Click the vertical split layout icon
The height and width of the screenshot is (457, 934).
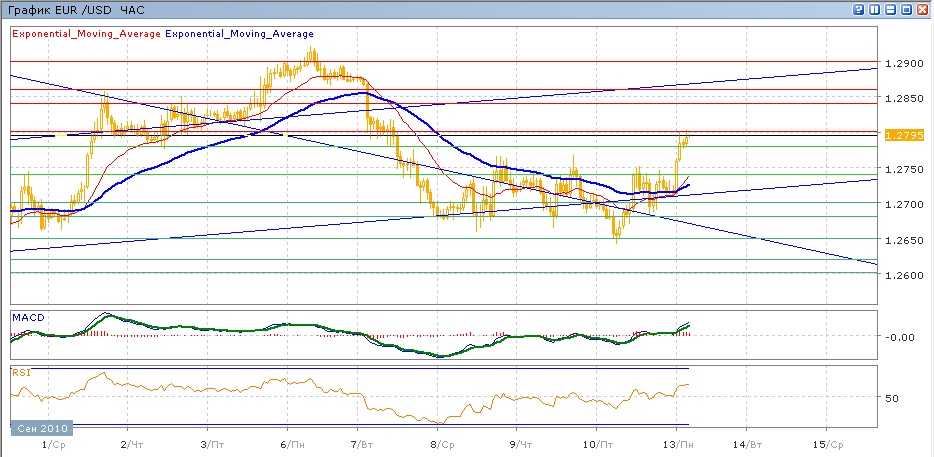pyautogui.click(x=874, y=10)
